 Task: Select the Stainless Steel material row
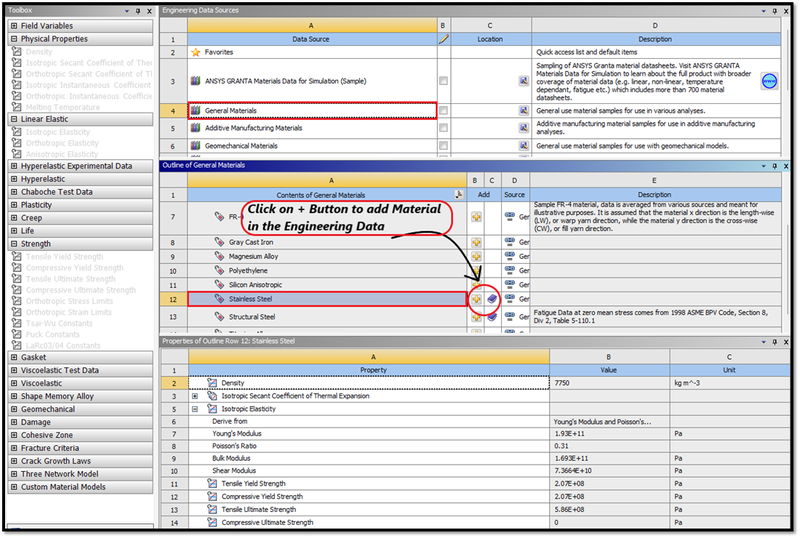click(327, 299)
